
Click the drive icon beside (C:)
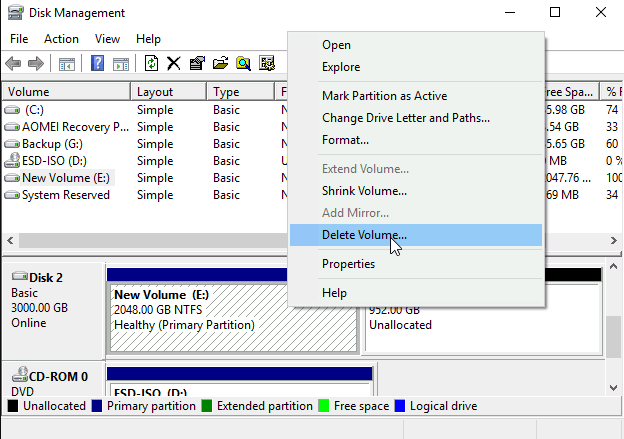click(x=12, y=110)
